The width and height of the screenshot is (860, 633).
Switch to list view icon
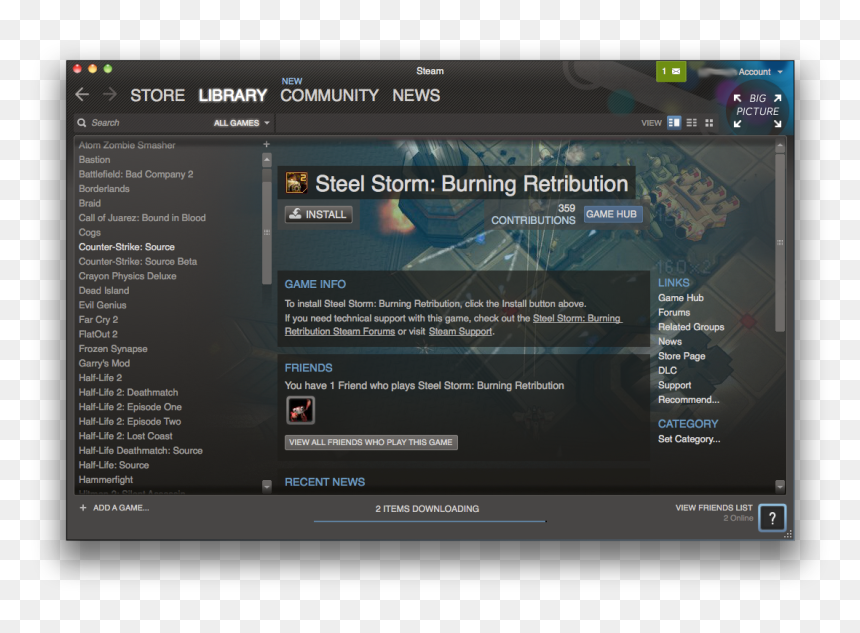tap(692, 123)
